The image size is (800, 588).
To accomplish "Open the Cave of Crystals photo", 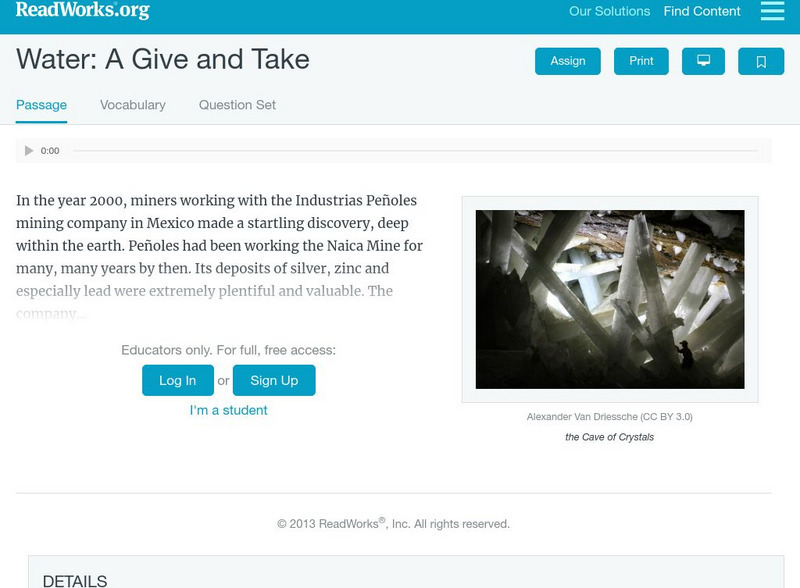I will point(610,299).
